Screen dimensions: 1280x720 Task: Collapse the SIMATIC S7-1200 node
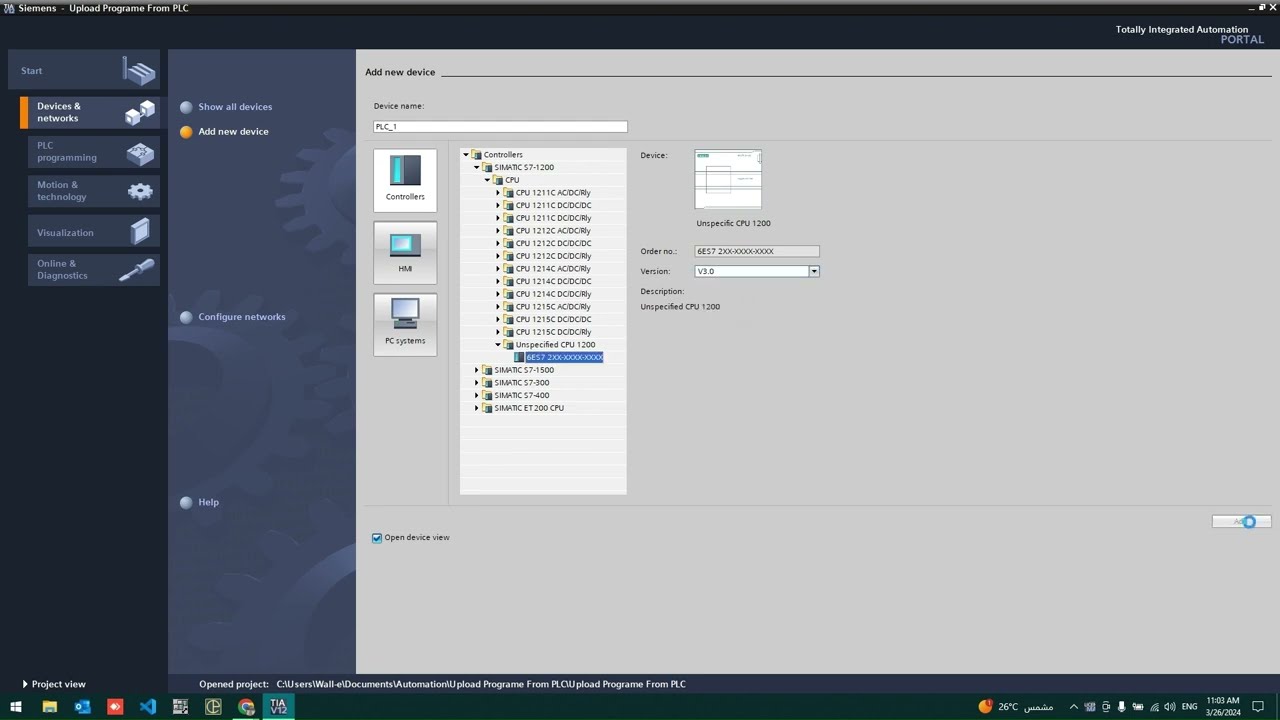point(477,168)
